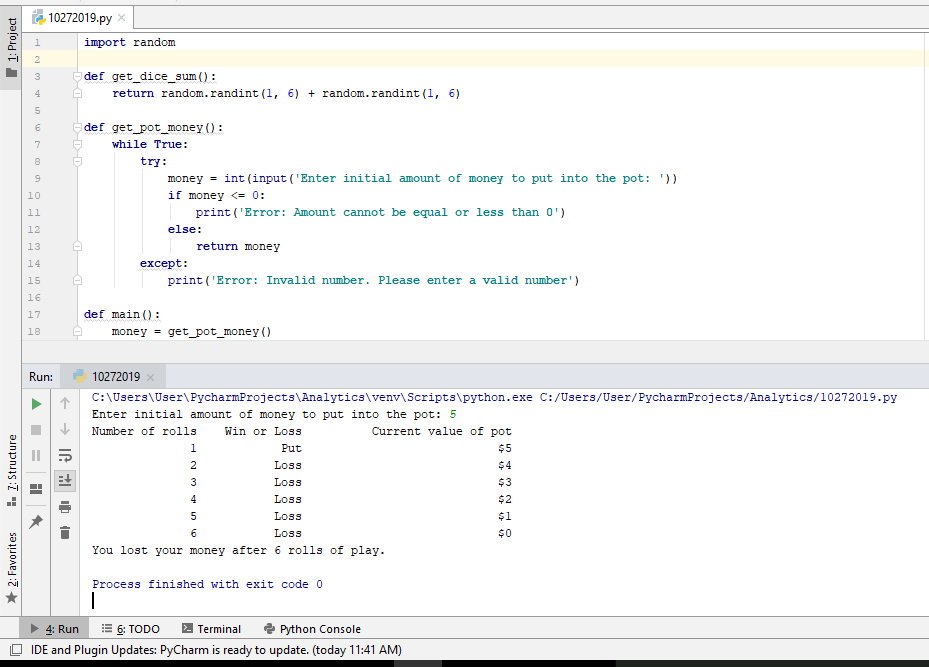Click the 'Number of rolls' column header
The image size is (929, 667).
tap(144, 431)
